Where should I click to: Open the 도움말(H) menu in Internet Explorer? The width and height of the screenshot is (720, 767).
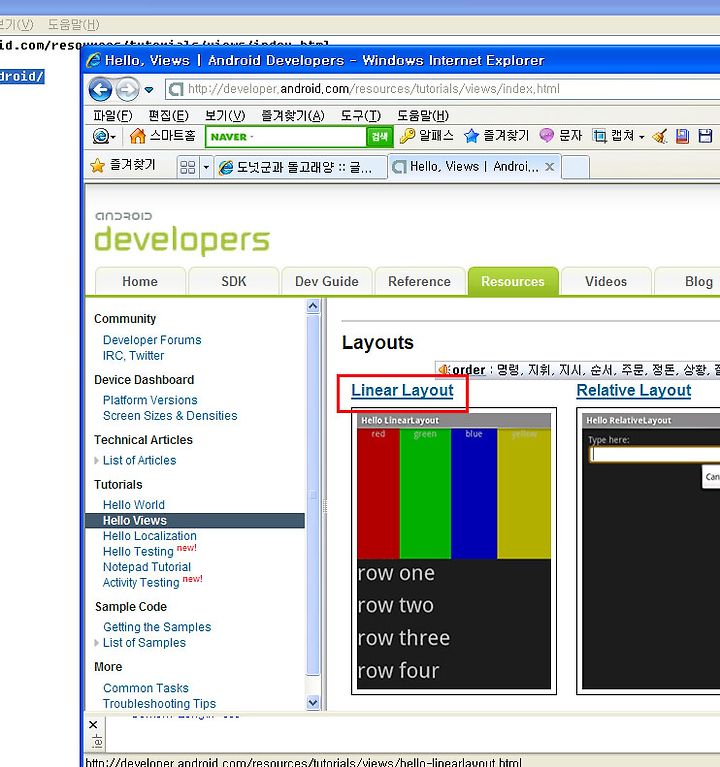[423, 115]
